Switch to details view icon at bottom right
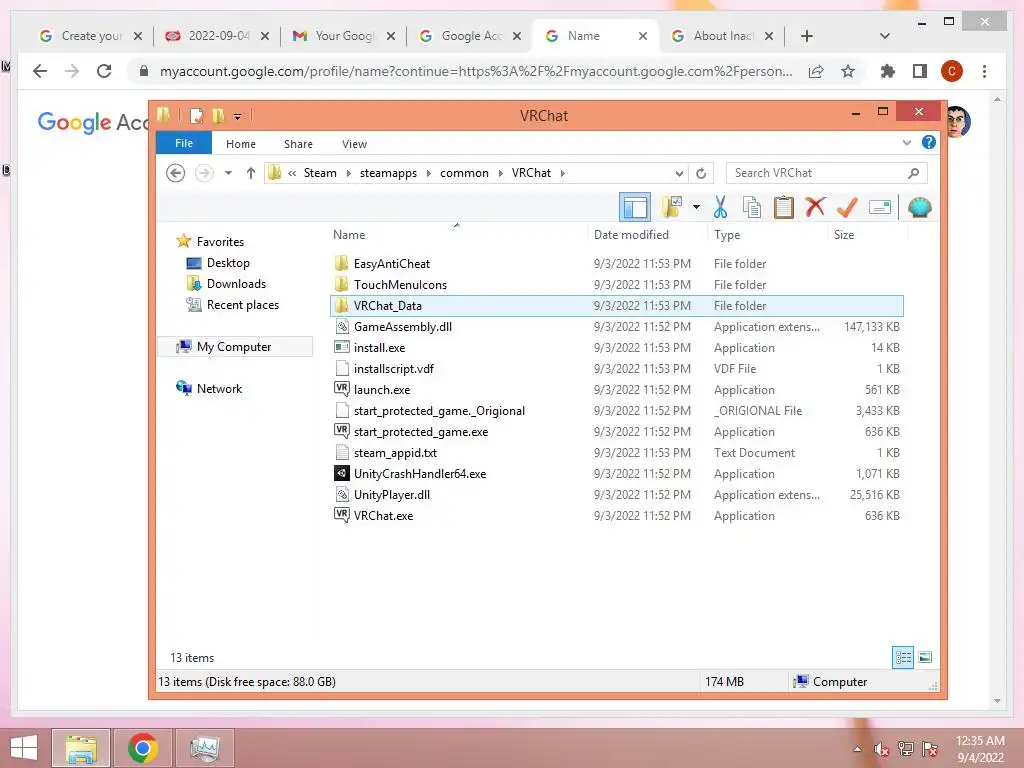The image size is (1024, 768). (x=903, y=658)
